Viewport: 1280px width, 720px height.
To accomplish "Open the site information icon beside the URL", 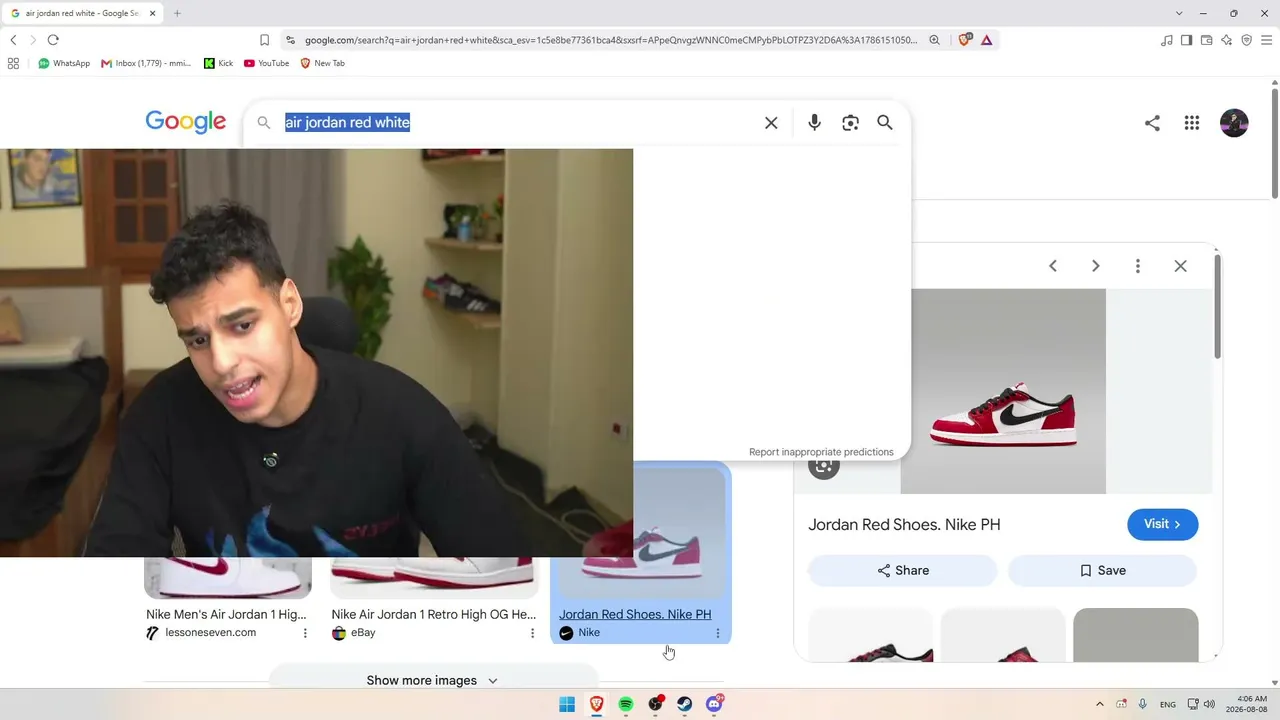I will point(290,40).
